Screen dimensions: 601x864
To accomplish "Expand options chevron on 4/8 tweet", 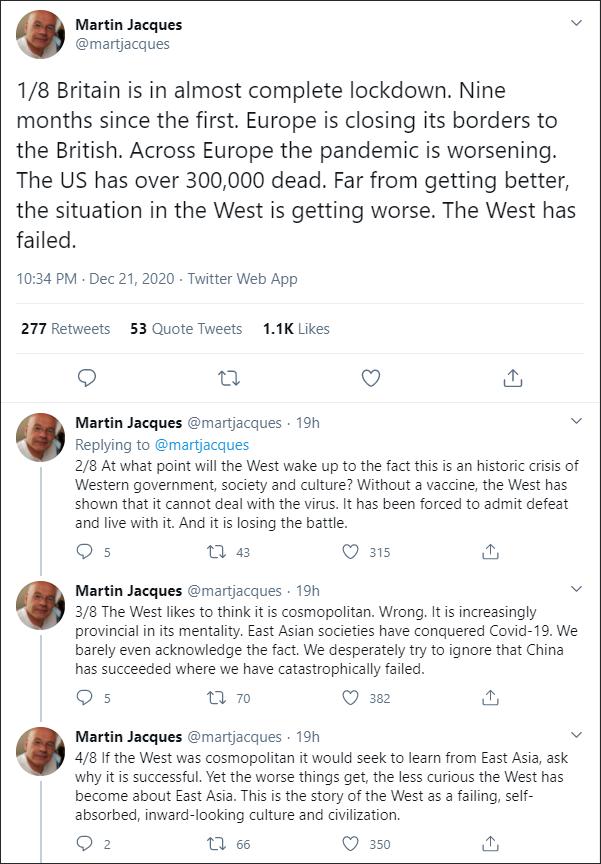I will pyautogui.click(x=576, y=735).
